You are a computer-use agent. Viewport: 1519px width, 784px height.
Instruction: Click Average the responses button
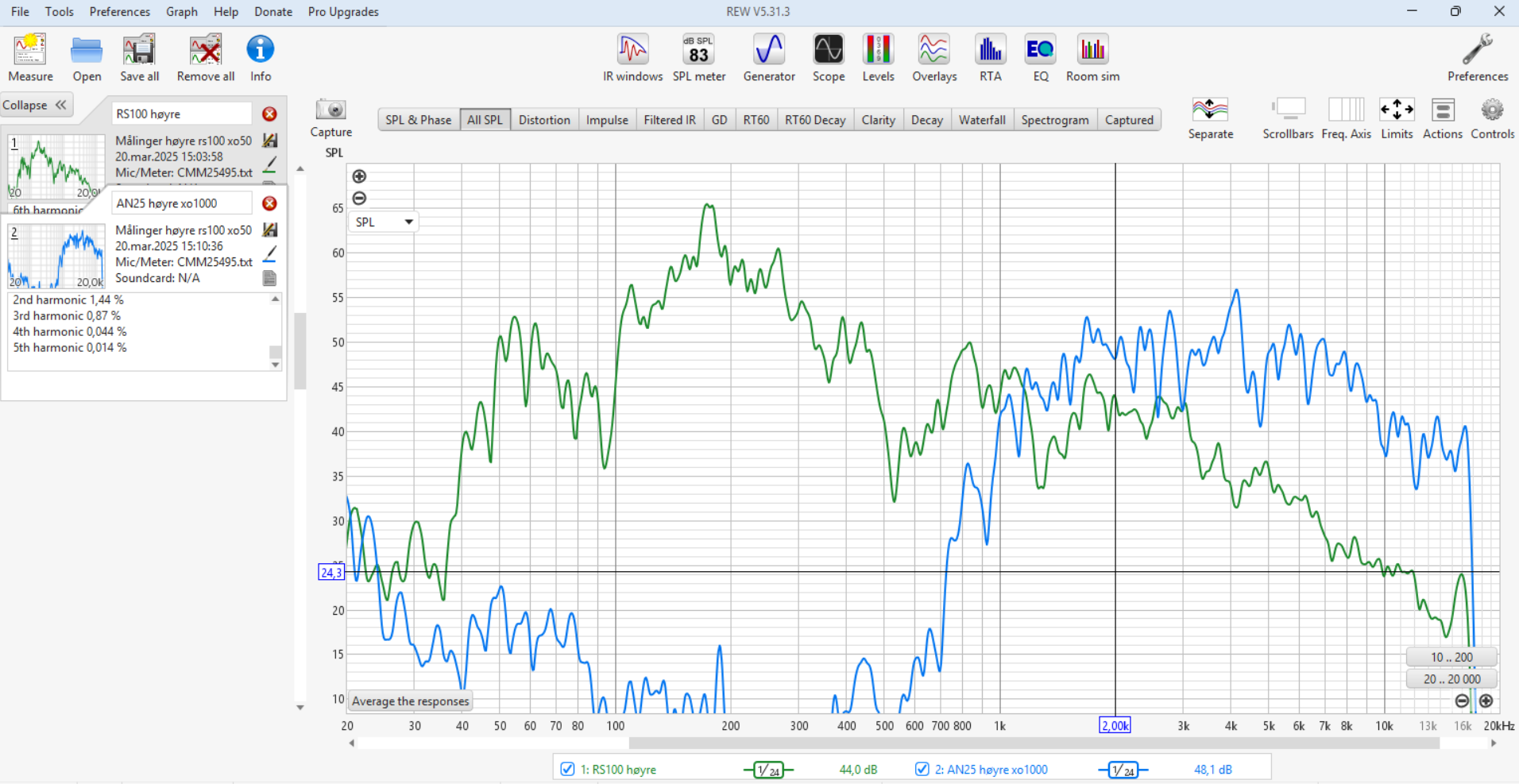(411, 701)
